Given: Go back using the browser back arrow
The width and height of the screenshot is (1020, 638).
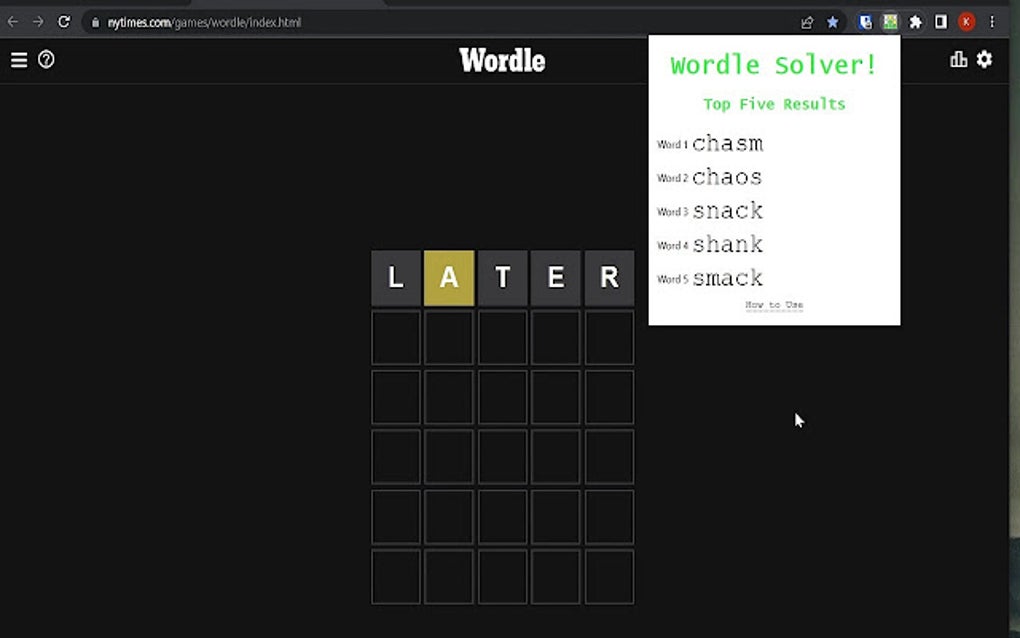Looking at the screenshot, I should 14,21.
